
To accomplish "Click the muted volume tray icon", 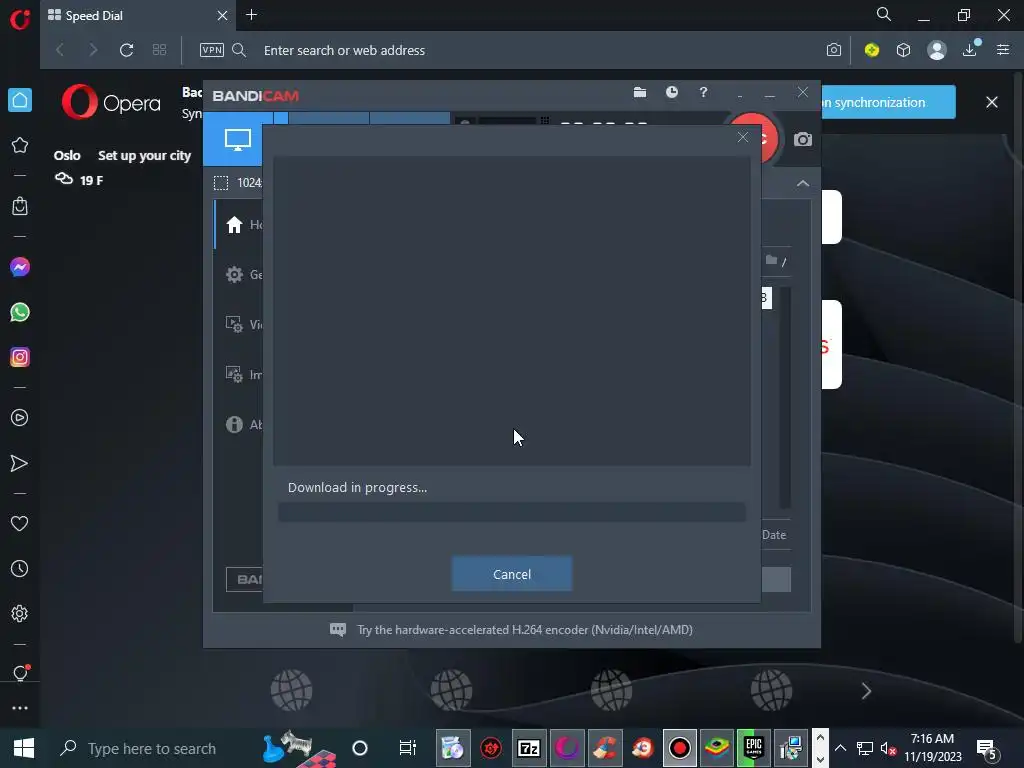I will pyautogui.click(x=888, y=748).
